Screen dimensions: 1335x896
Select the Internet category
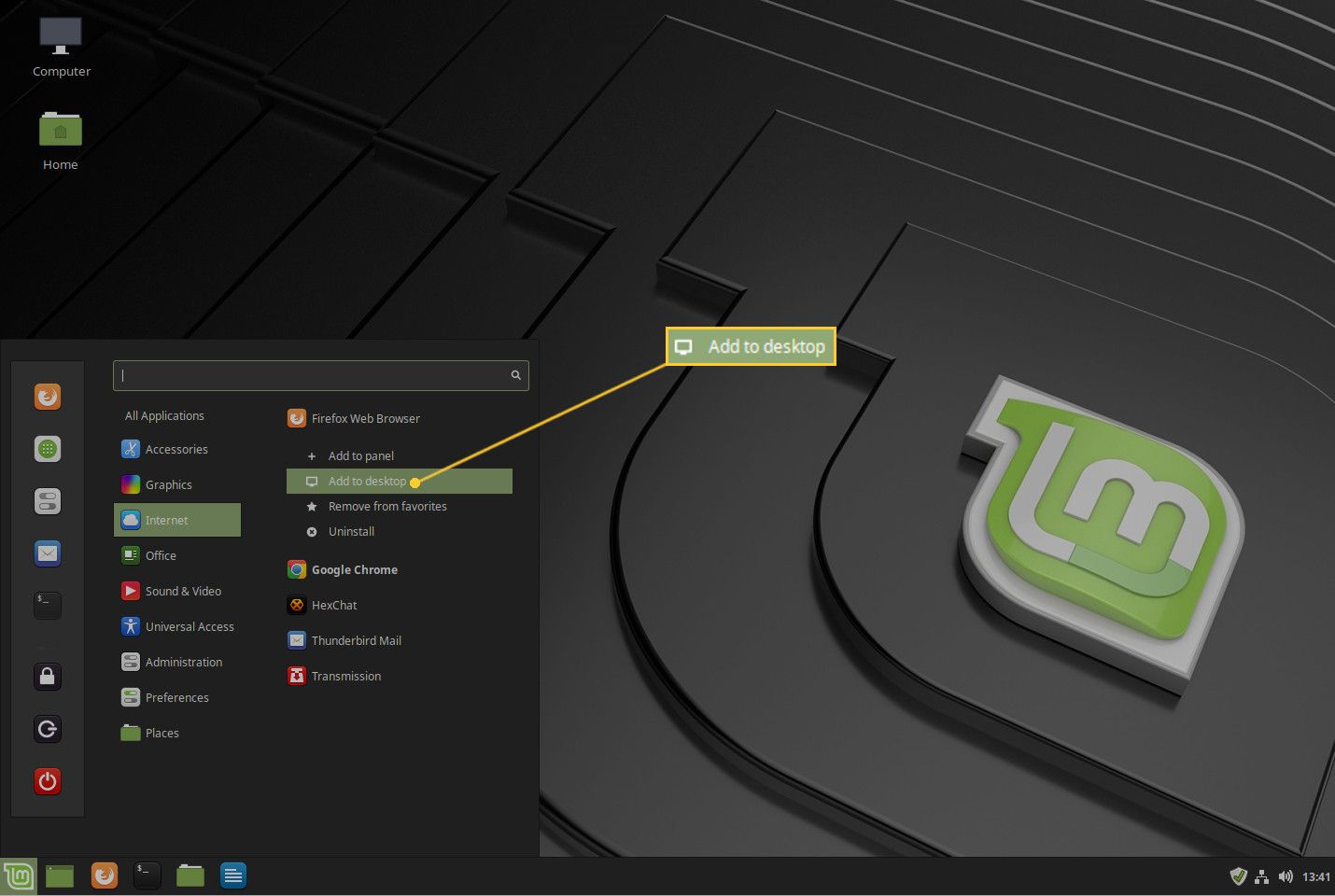tap(177, 520)
